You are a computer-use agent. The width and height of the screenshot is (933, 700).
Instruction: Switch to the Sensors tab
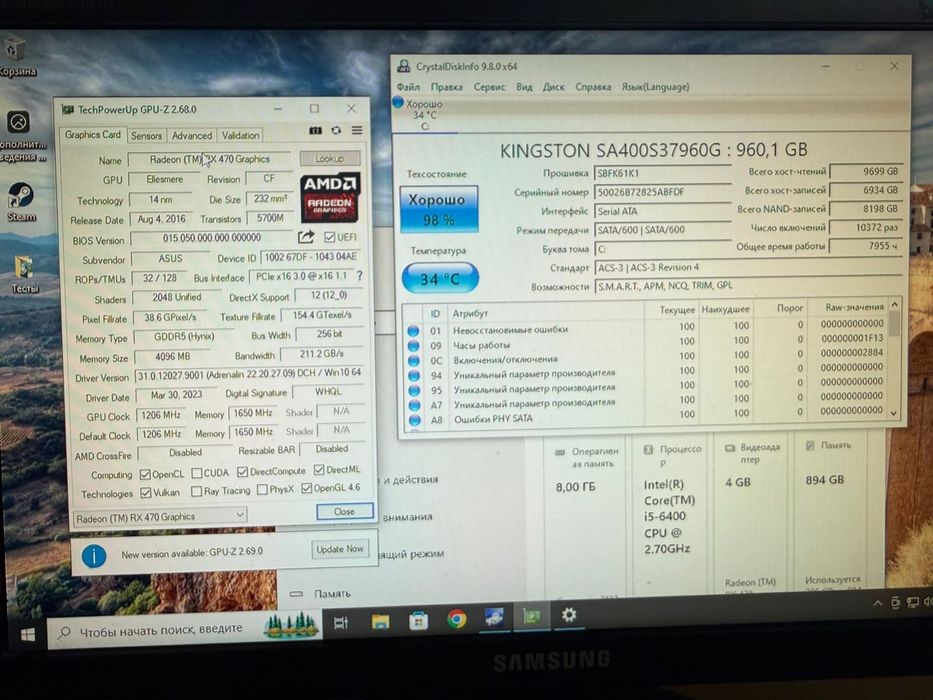(146, 136)
